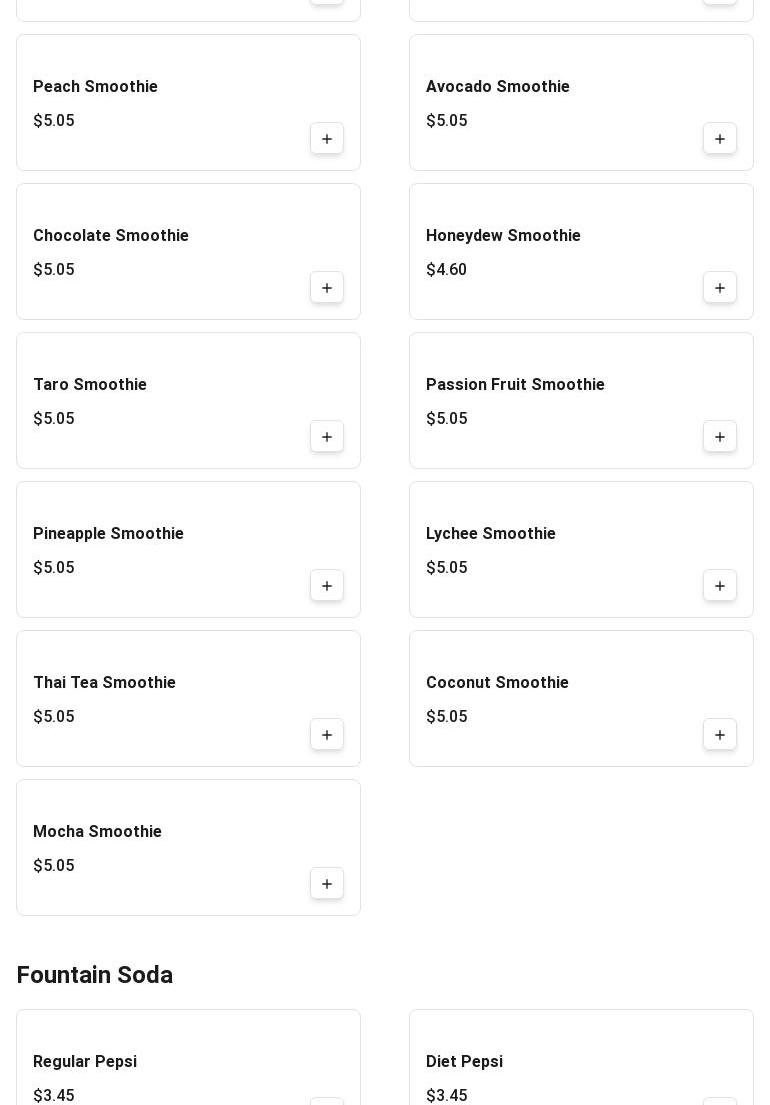
Task: Select the Passion Fruit Smoothie title
Action: coord(515,385)
